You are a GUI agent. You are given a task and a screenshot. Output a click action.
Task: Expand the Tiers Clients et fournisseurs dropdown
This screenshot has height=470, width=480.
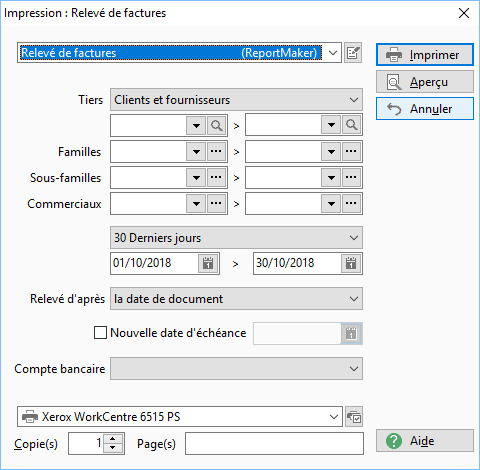pos(236,100)
